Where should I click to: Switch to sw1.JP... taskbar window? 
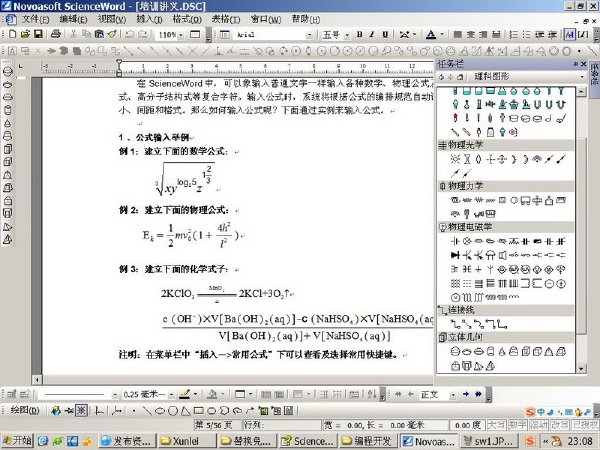(488, 441)
